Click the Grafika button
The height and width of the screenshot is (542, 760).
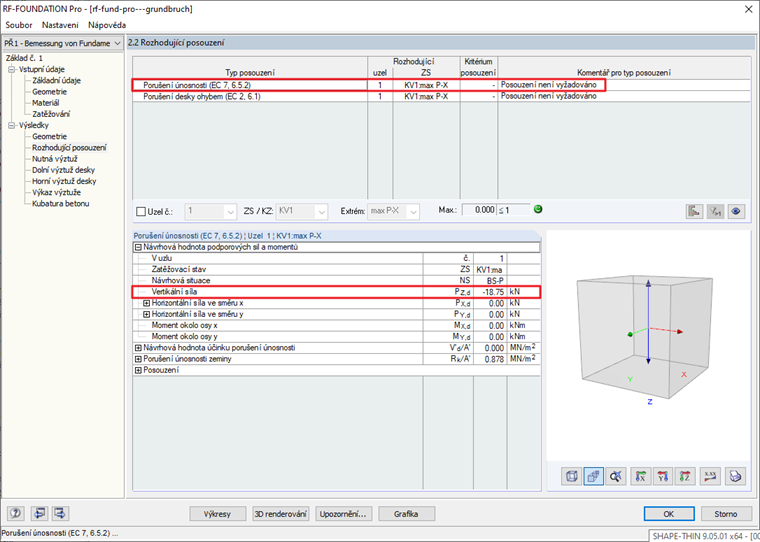click(x=406, y=514)
